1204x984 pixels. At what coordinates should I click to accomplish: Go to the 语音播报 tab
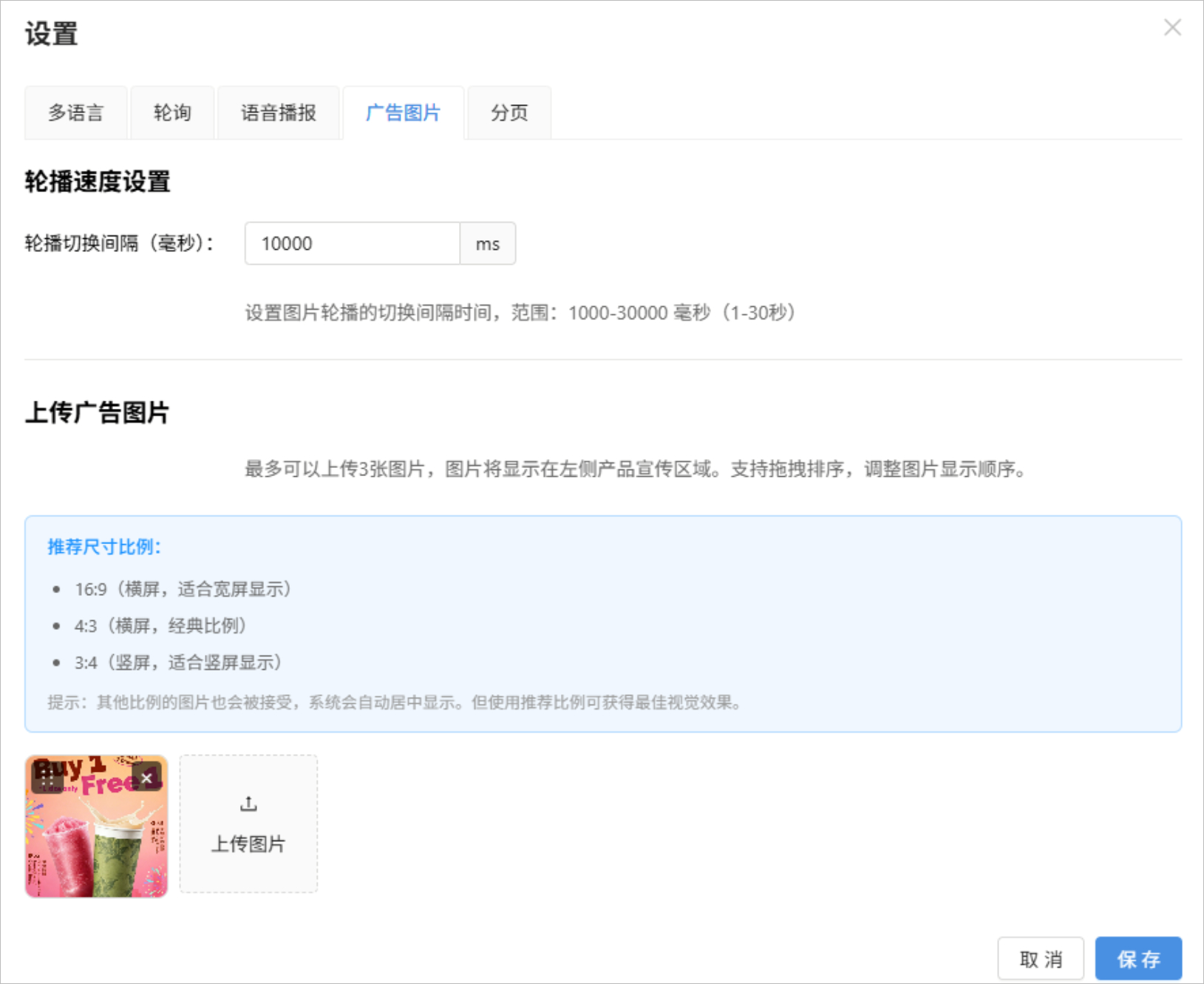[279, 113]
